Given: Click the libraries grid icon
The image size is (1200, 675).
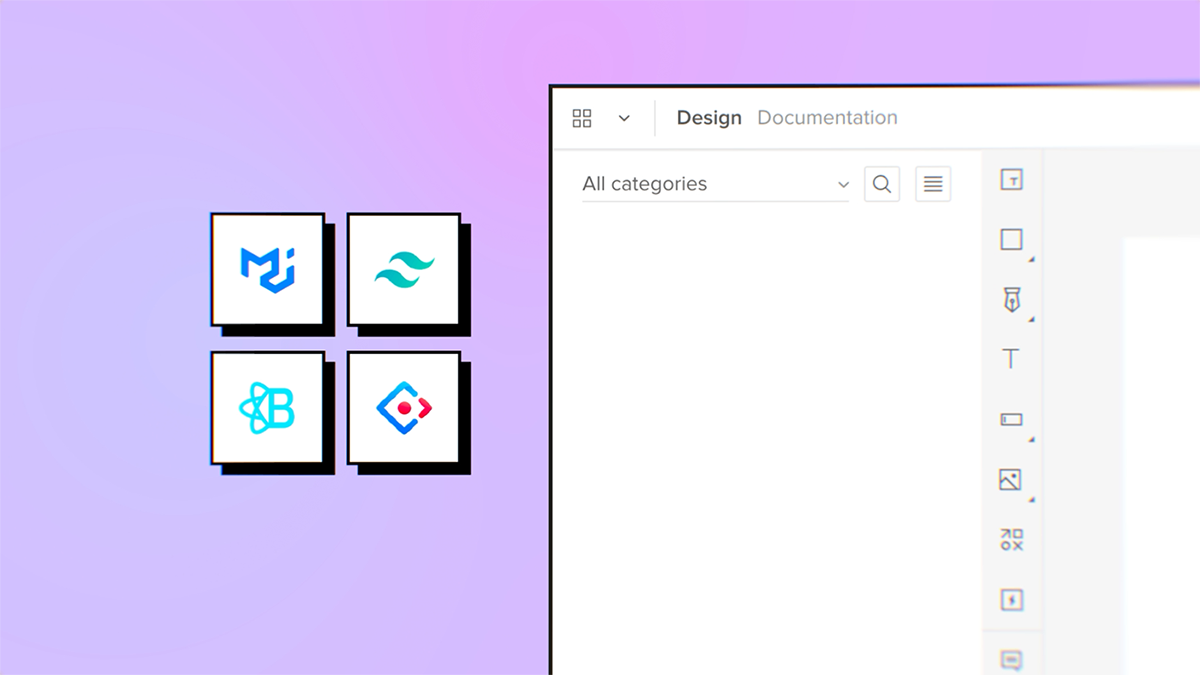Looking at the screenshot, I should (582, 118).
